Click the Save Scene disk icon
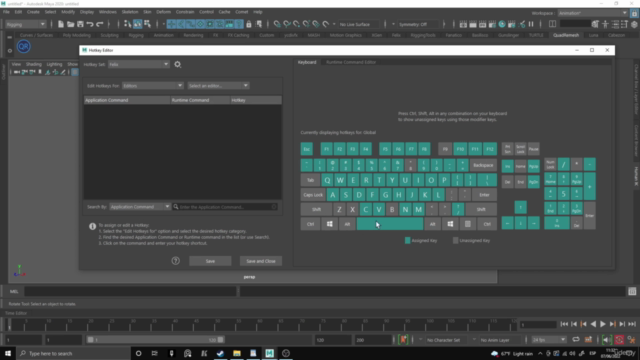Image resolution: width=640 pixels, height=360 pixels. point(80,24)
